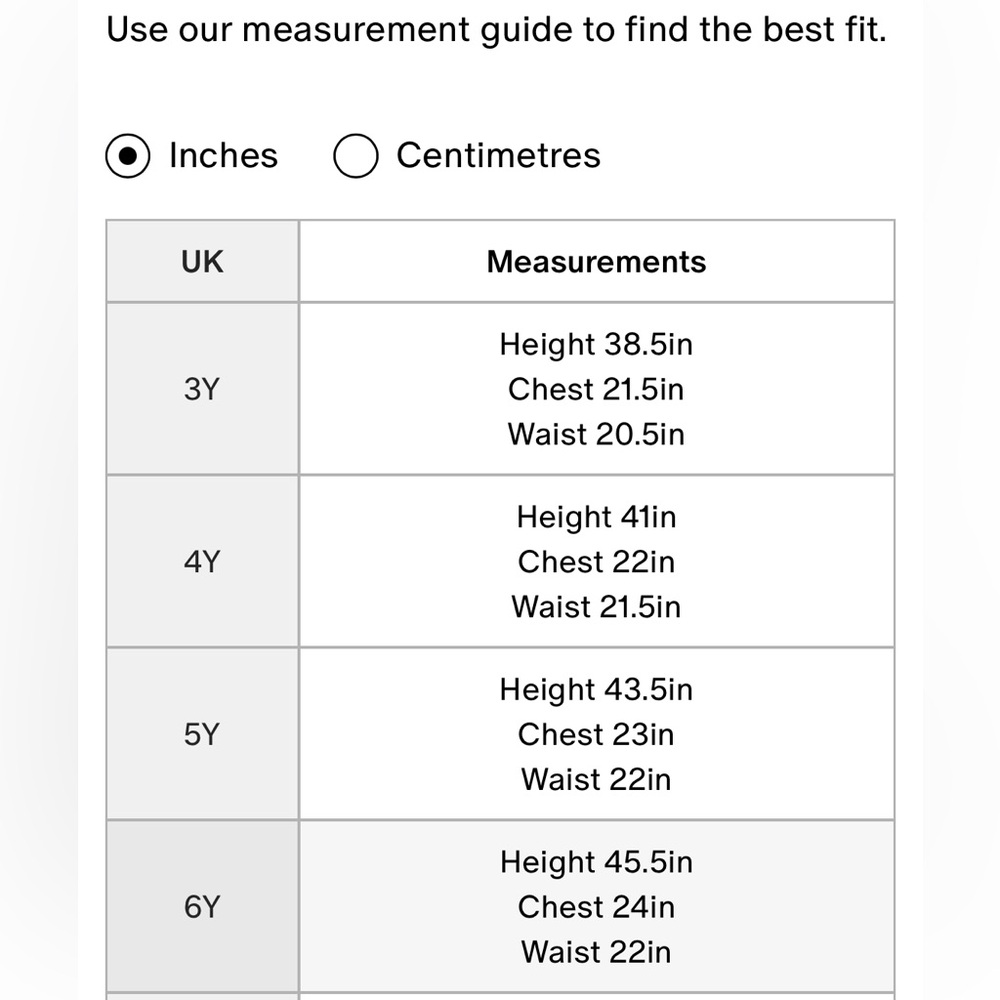Click the UK column header
1000x1000 pixels.
[202, 261]
